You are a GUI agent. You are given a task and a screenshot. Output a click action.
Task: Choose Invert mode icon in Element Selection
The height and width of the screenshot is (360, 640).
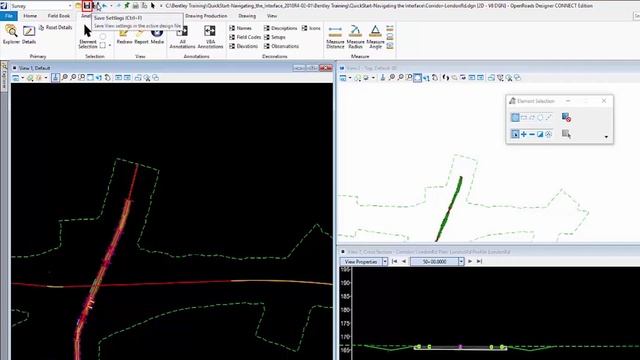pyautogui.click(x=540, y=134)
